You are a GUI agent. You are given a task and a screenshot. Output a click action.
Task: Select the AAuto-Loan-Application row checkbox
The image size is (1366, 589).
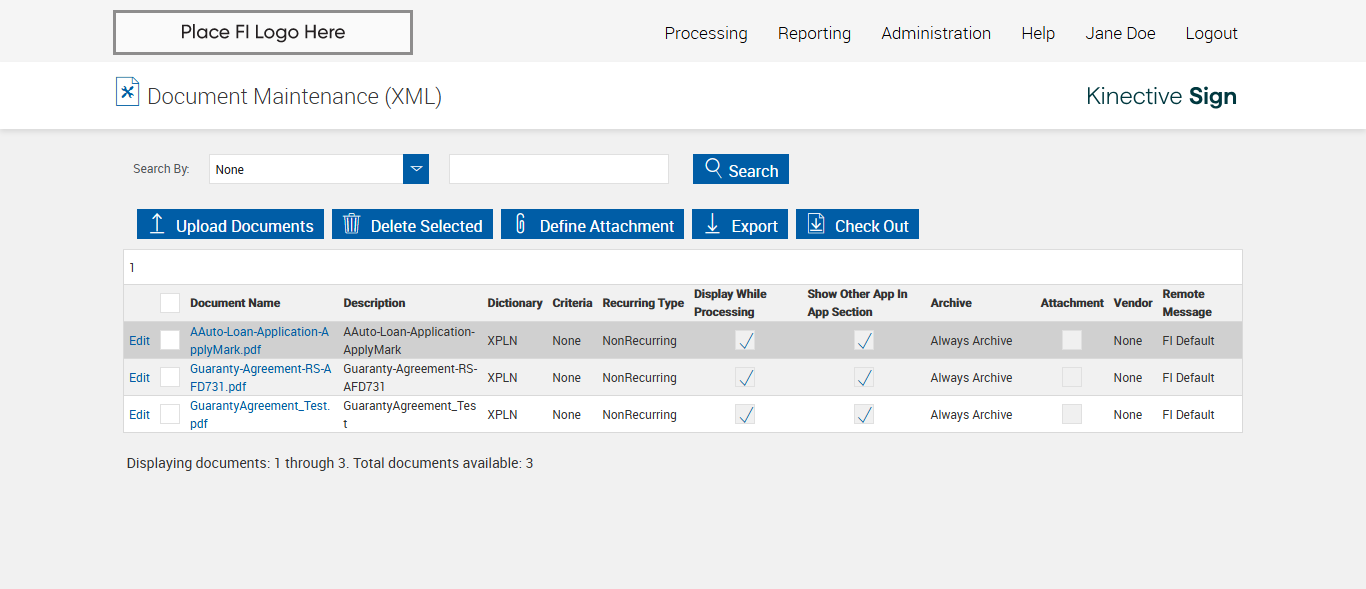(170, 340)
